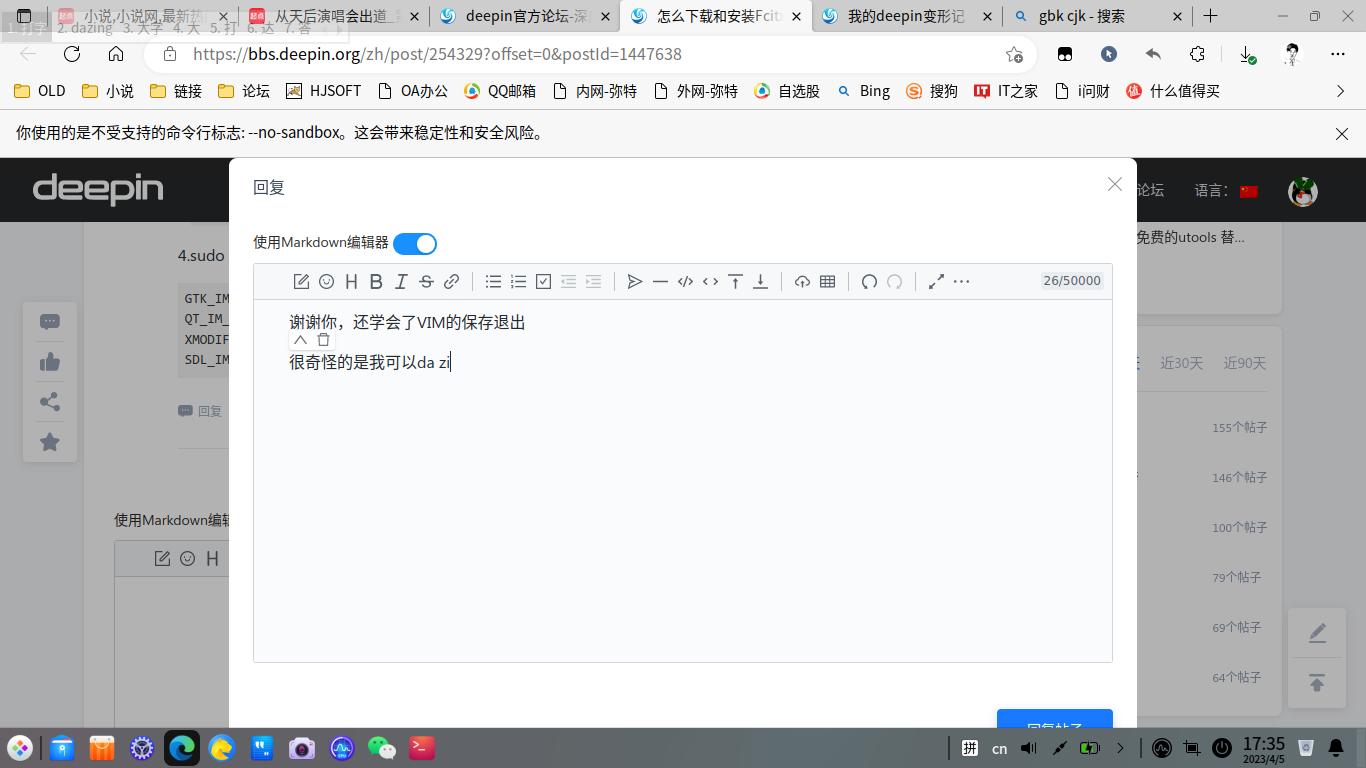
Task: Switch the editor to fullscreen mode
Action: (936, 282)
